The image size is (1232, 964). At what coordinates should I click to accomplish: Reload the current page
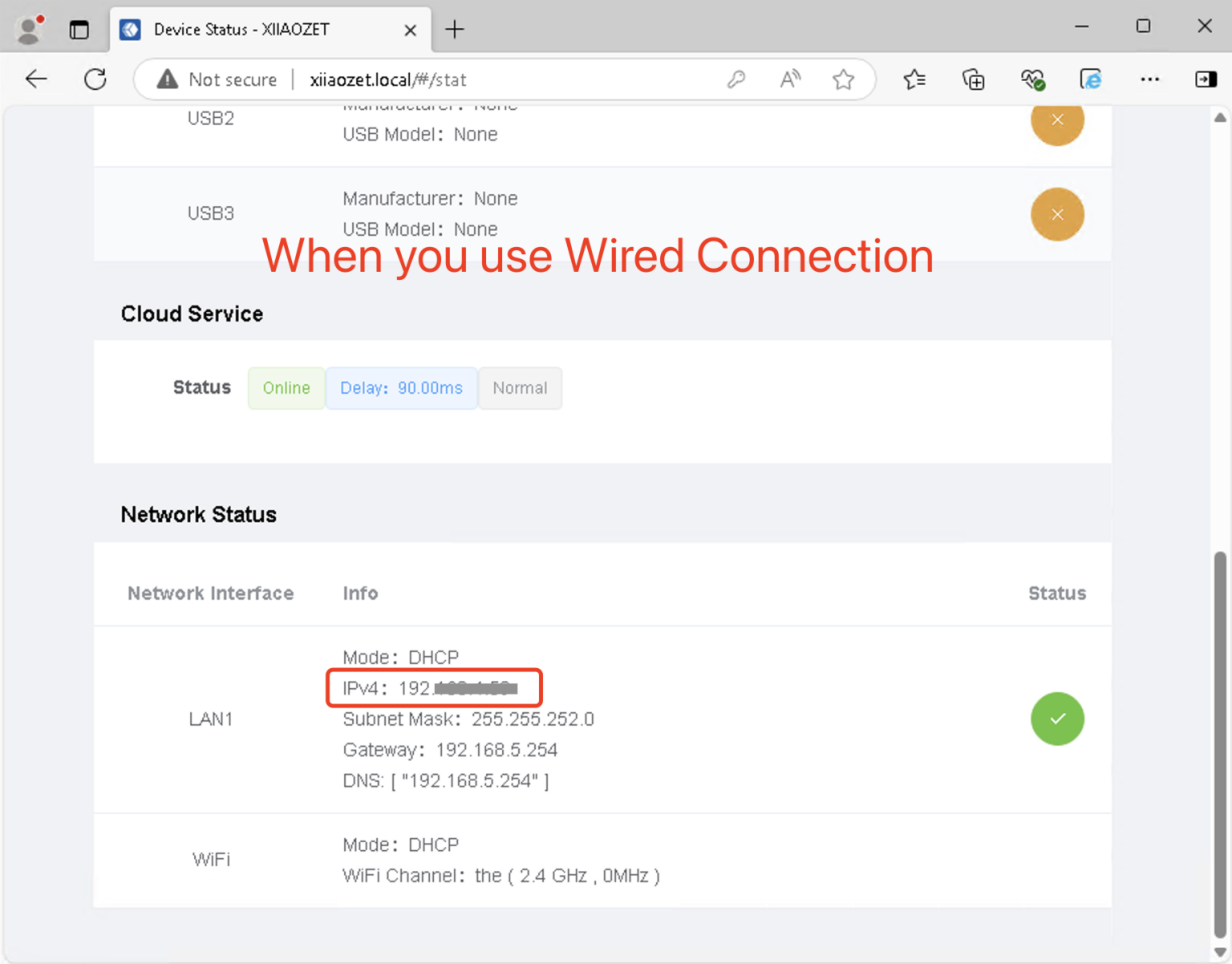click(95, 79)
